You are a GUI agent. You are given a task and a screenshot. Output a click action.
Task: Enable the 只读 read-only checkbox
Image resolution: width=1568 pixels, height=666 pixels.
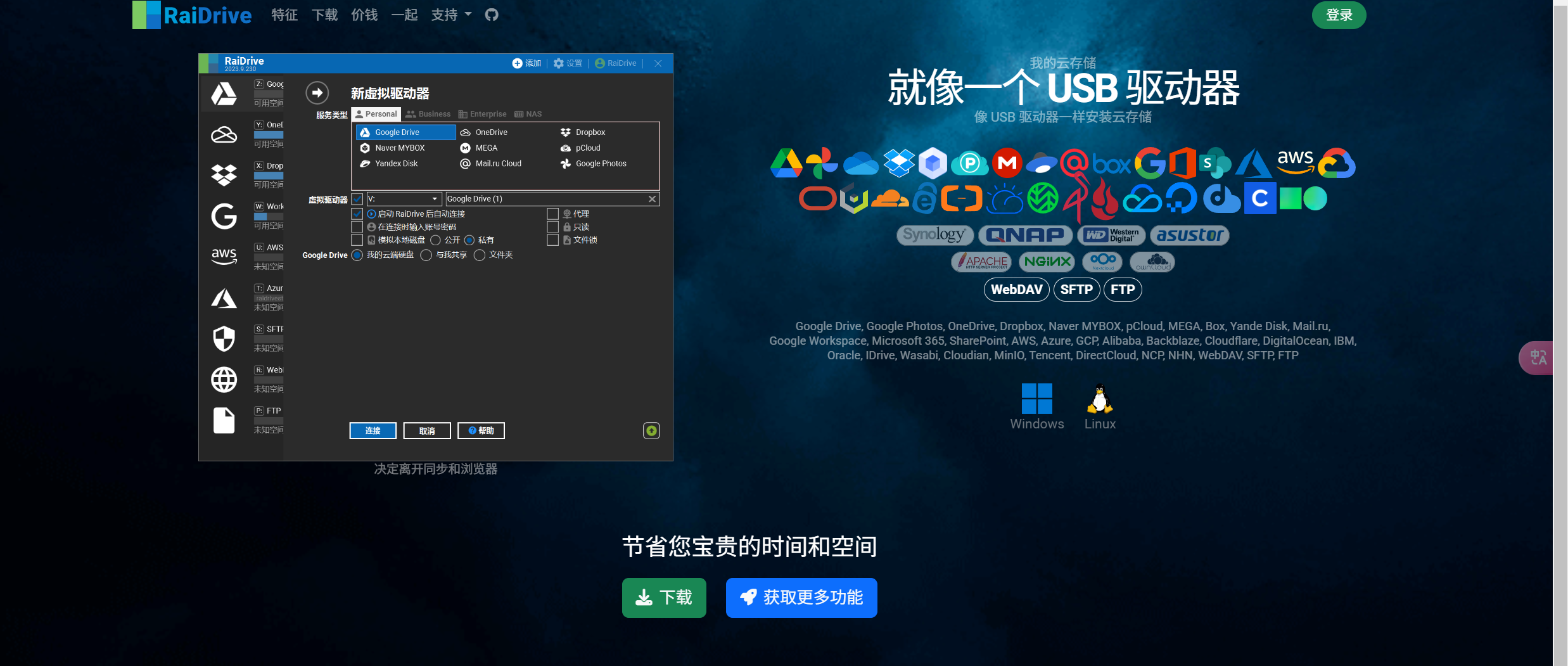(552, 227)
